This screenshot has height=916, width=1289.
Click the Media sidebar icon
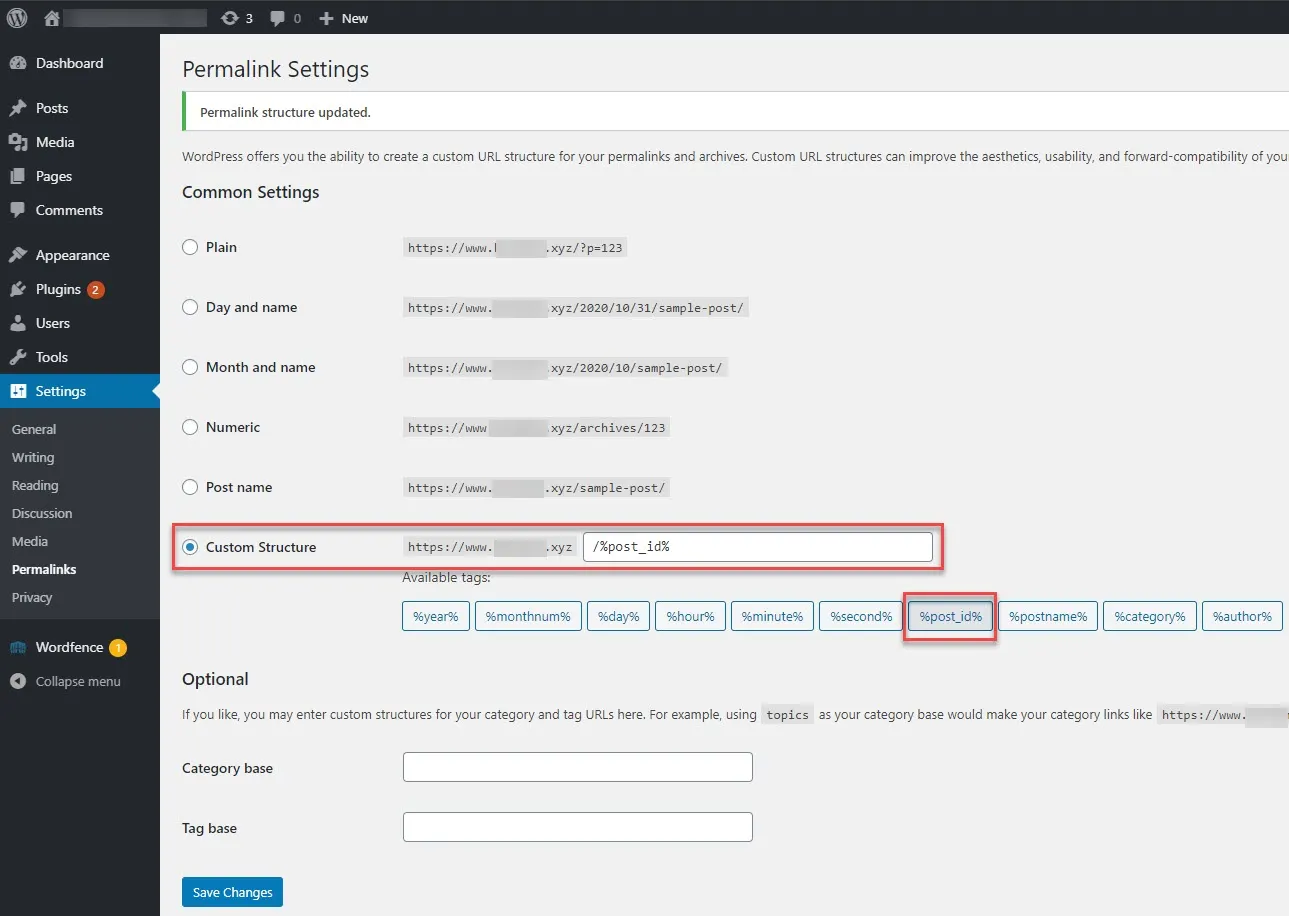(18, 142)
